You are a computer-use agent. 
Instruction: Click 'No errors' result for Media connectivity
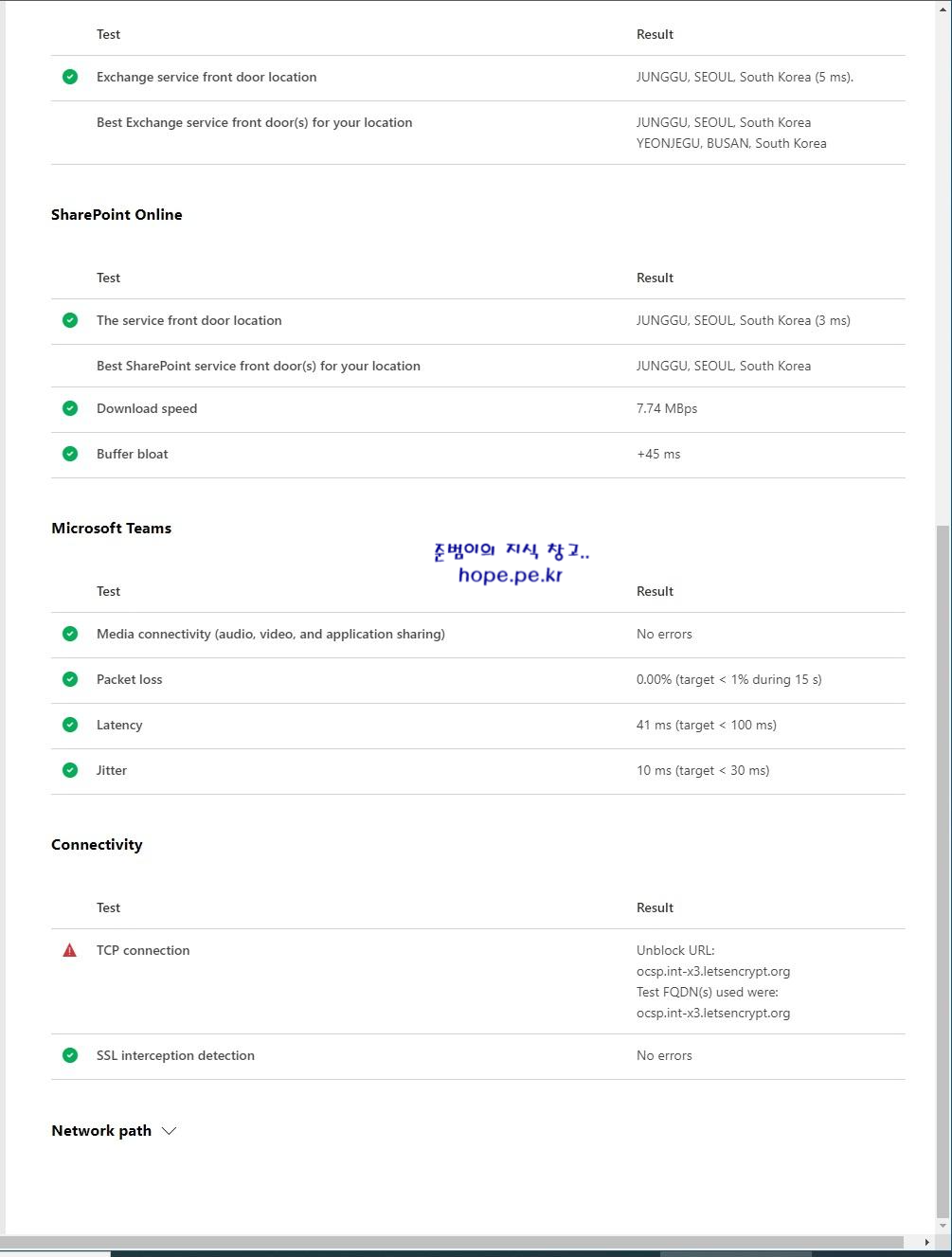pyautogui.click(x=664, y=634)
